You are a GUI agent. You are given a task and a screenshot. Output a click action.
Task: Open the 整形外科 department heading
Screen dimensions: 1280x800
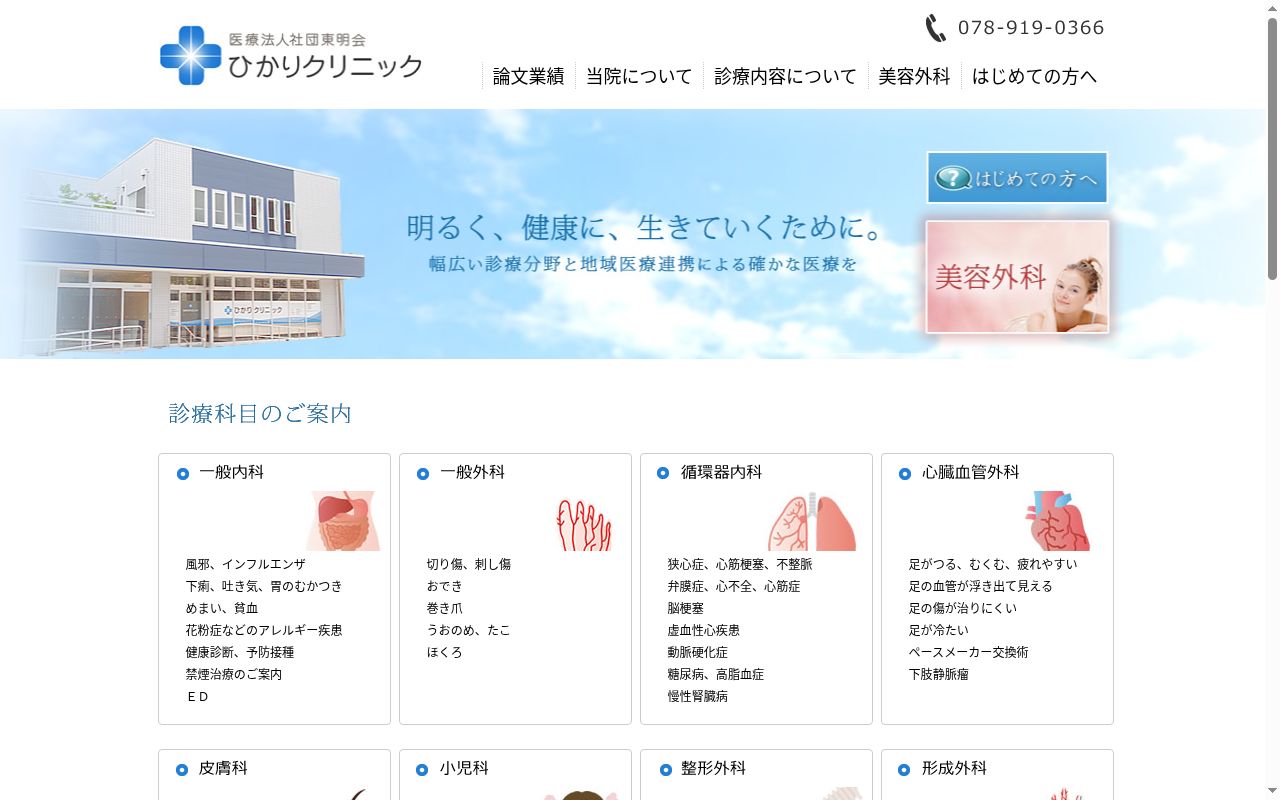tap(713, 768)
